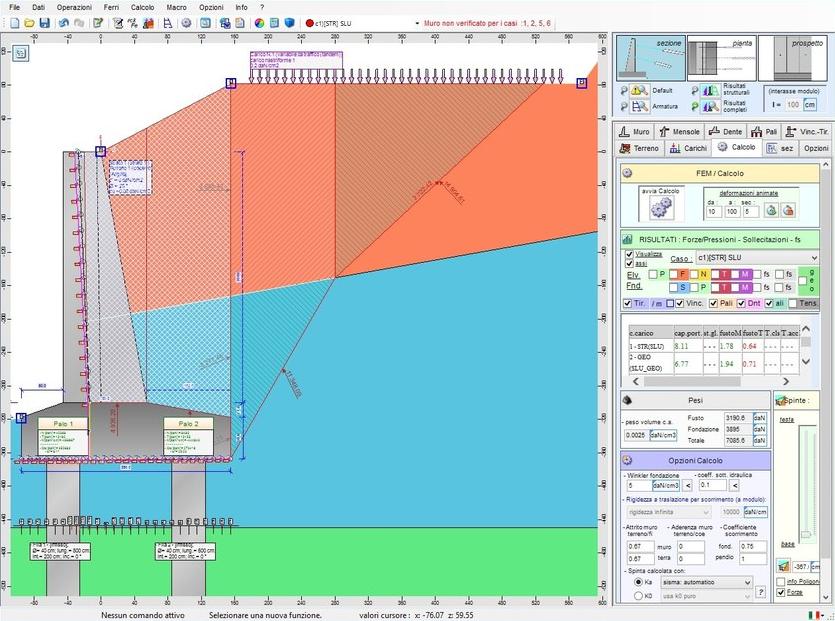
Task: Uncheck the Pali display checkbox
Action: 714,303
